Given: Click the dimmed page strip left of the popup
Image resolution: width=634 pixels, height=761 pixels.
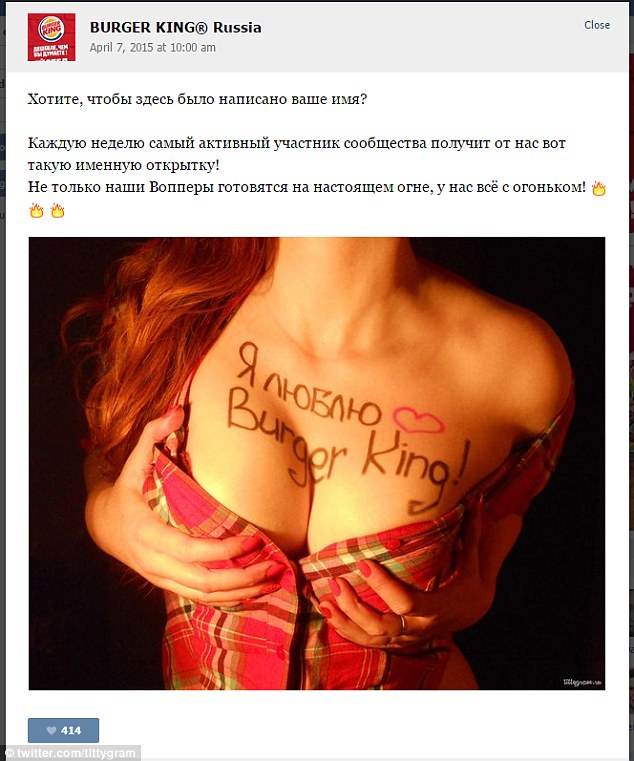Looking at the screenshot, I should point(3,380).
